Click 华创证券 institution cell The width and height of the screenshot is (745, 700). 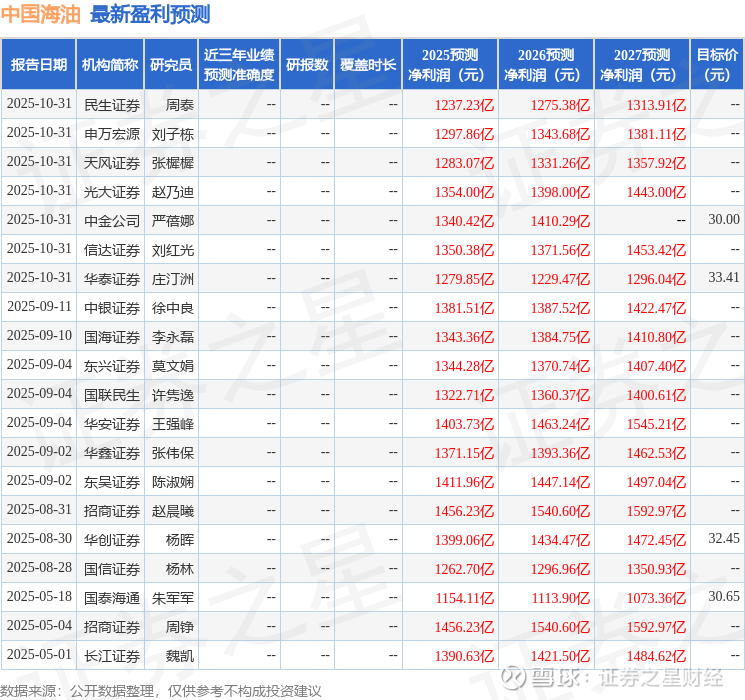click(x=112, y=540)
